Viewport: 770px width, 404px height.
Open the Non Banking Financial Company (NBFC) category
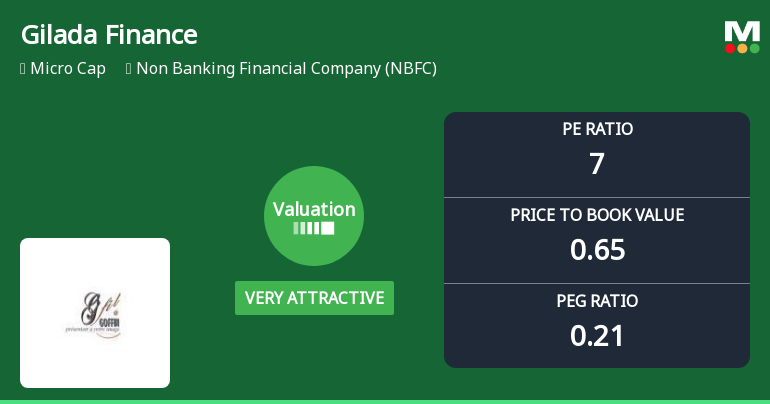point(286,69)
